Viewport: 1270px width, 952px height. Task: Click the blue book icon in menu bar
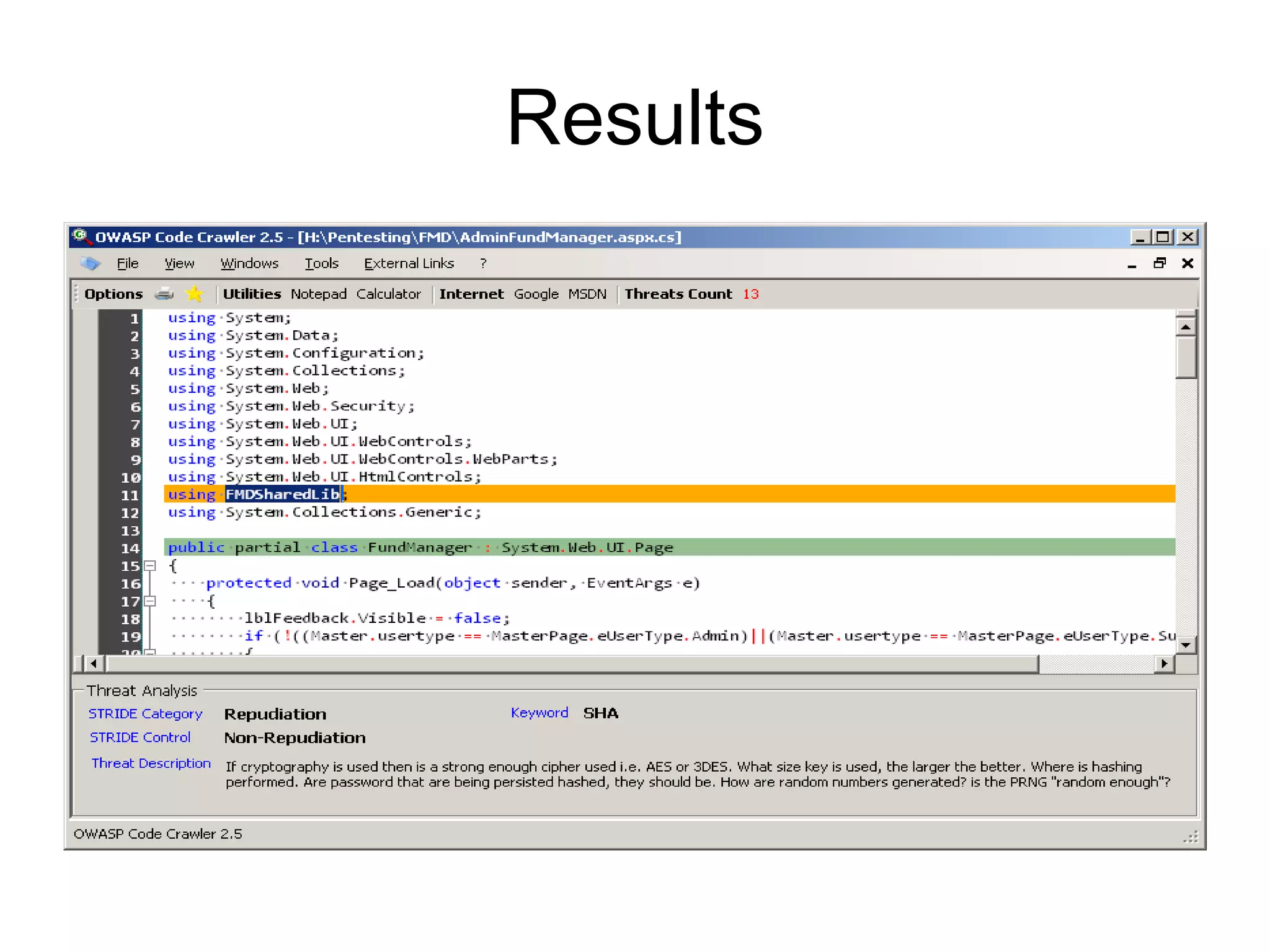click(x=91, y=263)
